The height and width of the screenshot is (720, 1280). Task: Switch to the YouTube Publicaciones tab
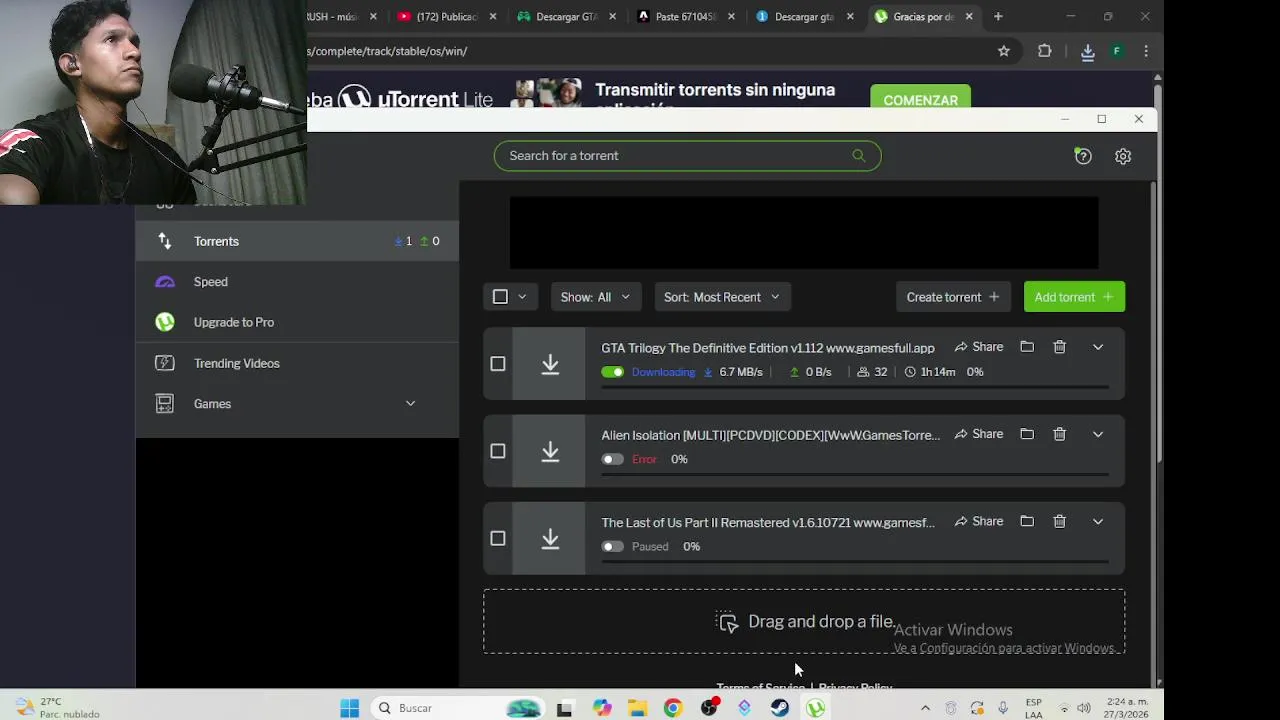[446, 16]
